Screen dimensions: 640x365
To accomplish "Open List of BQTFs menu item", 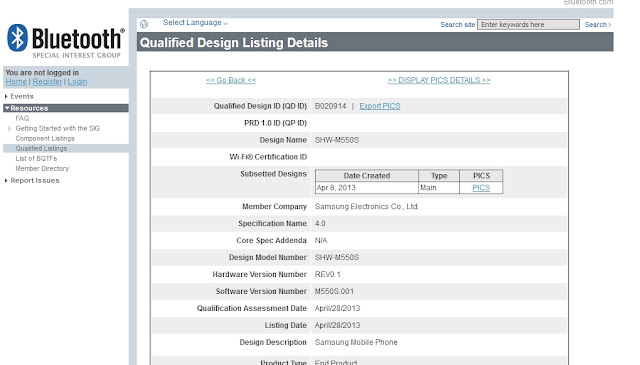I will tap(36, 158).
